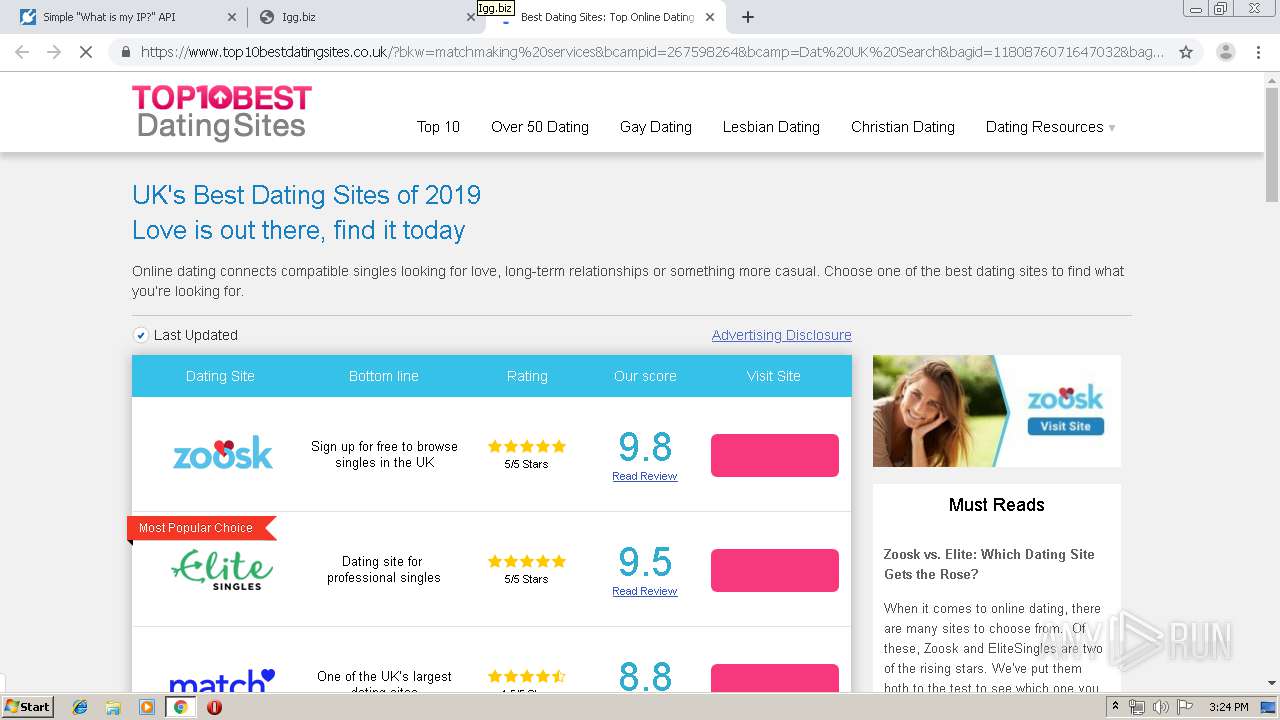Click the Windows Start button
This screenshot has height=720, width=1280.
[x=28, y=707]
